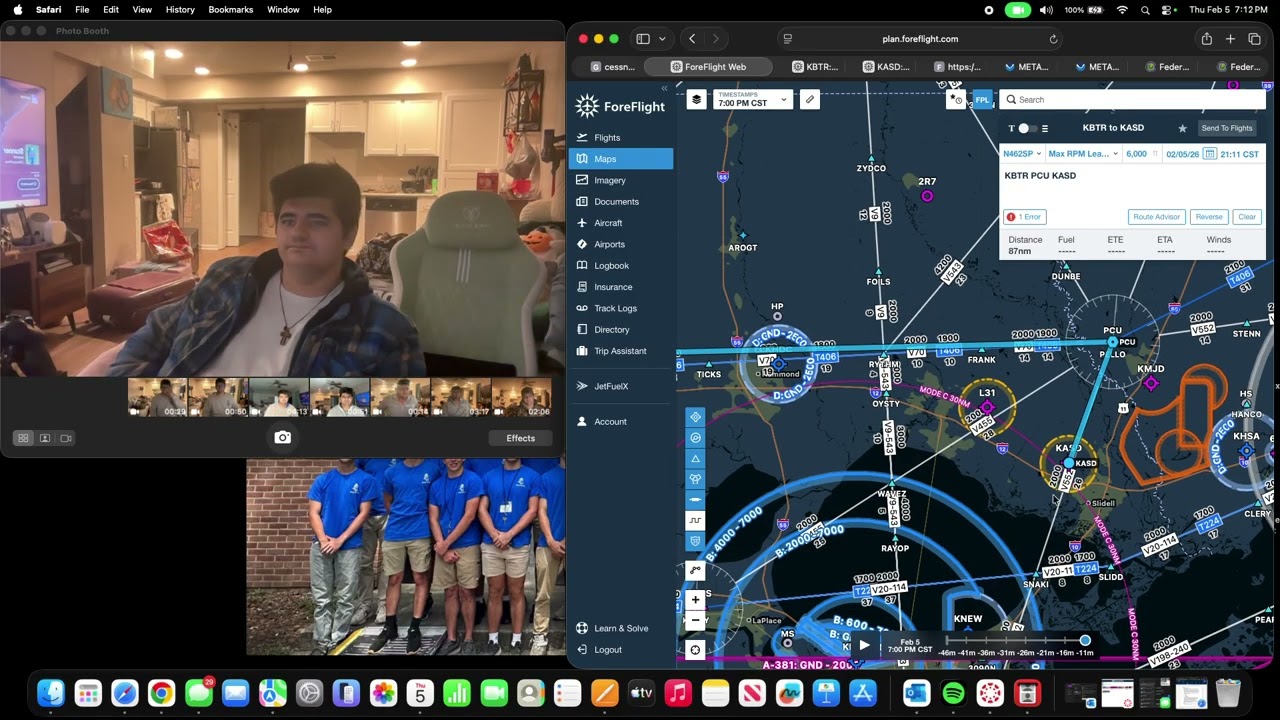Viewport: 1280px width, 720px height.
Task: Reload the plan.foreflight.com page
Action: (x=1053, y=39)
